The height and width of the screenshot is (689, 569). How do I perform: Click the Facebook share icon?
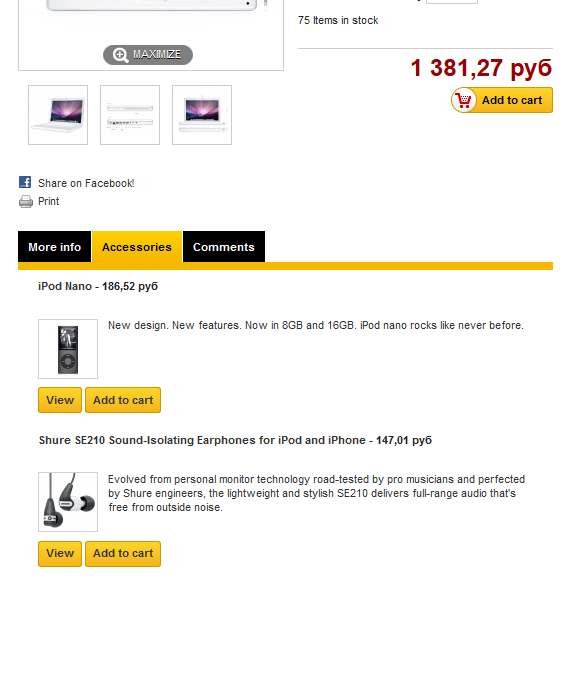[25, 182]
